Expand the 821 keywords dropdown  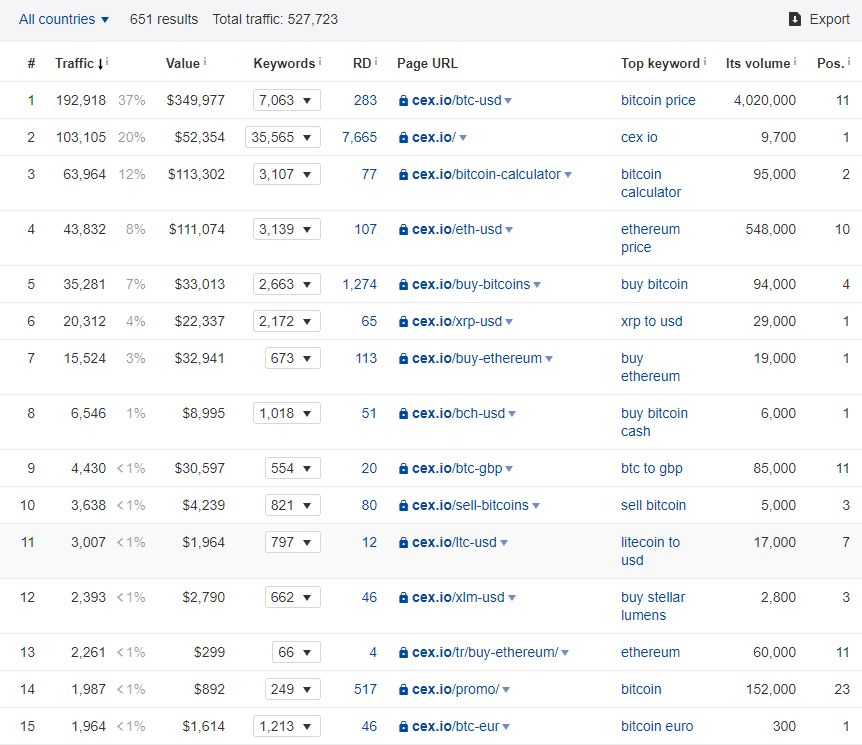pos(292,505)
